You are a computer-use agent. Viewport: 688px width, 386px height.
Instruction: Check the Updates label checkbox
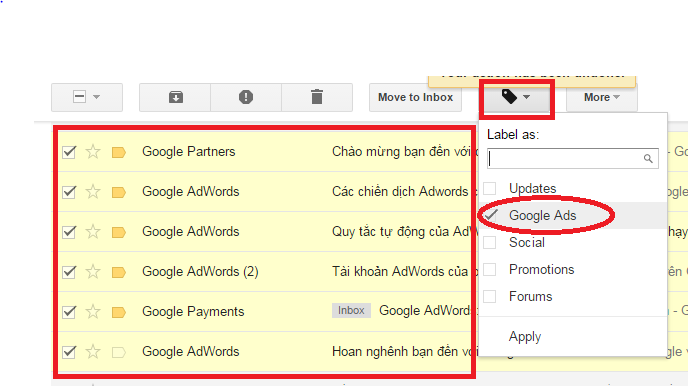tap(490, 189)
